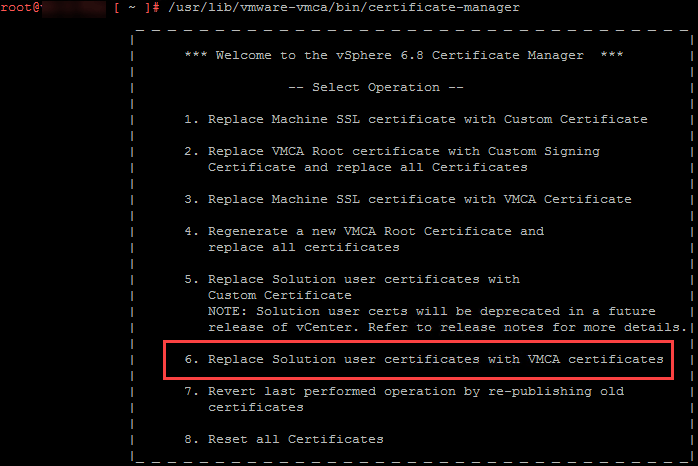Select option 3 Replace Machine SSL with VMCA Certificate
Viewport: 698px width, 466px height.
(408, 199)
